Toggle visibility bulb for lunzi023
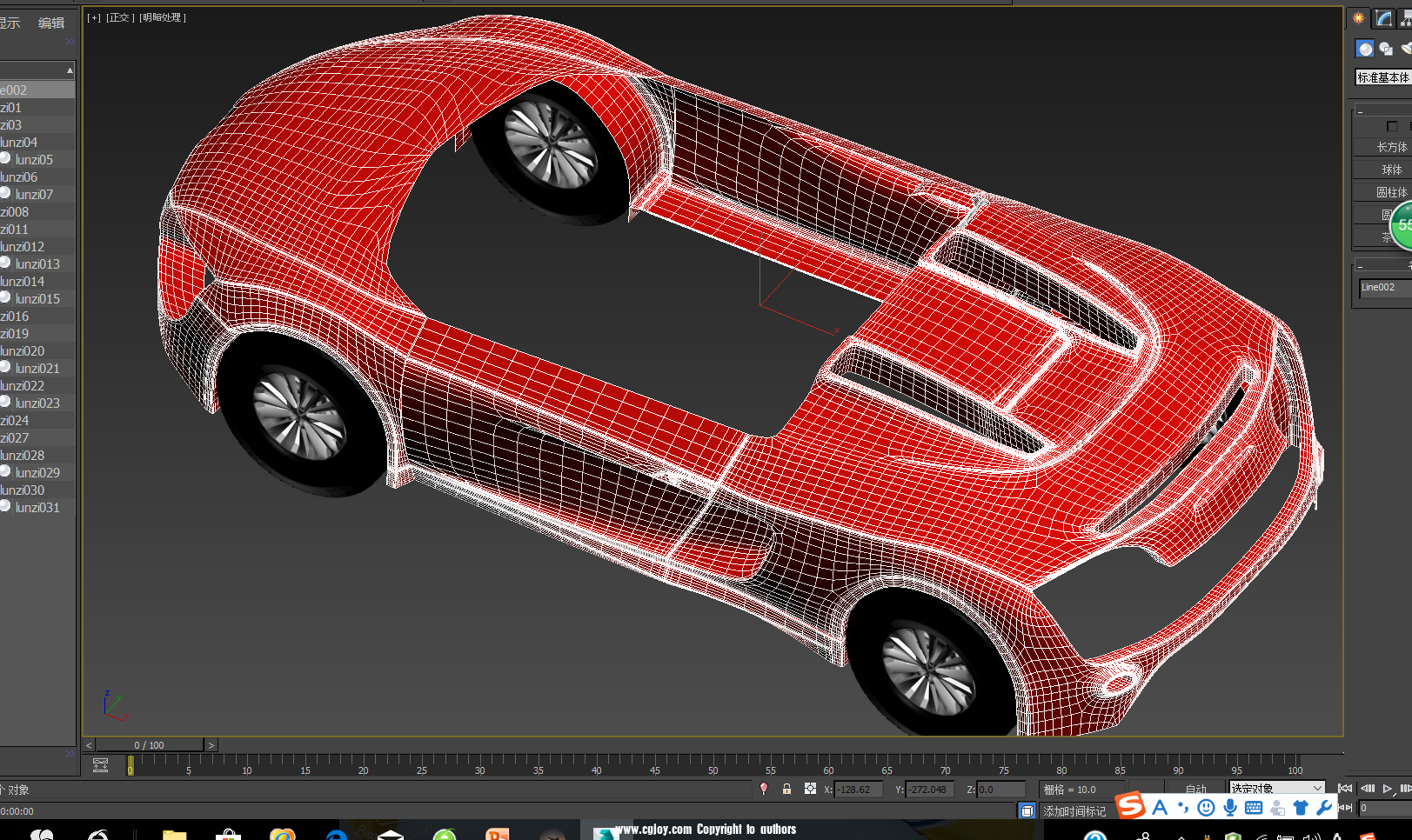1412x840 pixels. (5, 402)
